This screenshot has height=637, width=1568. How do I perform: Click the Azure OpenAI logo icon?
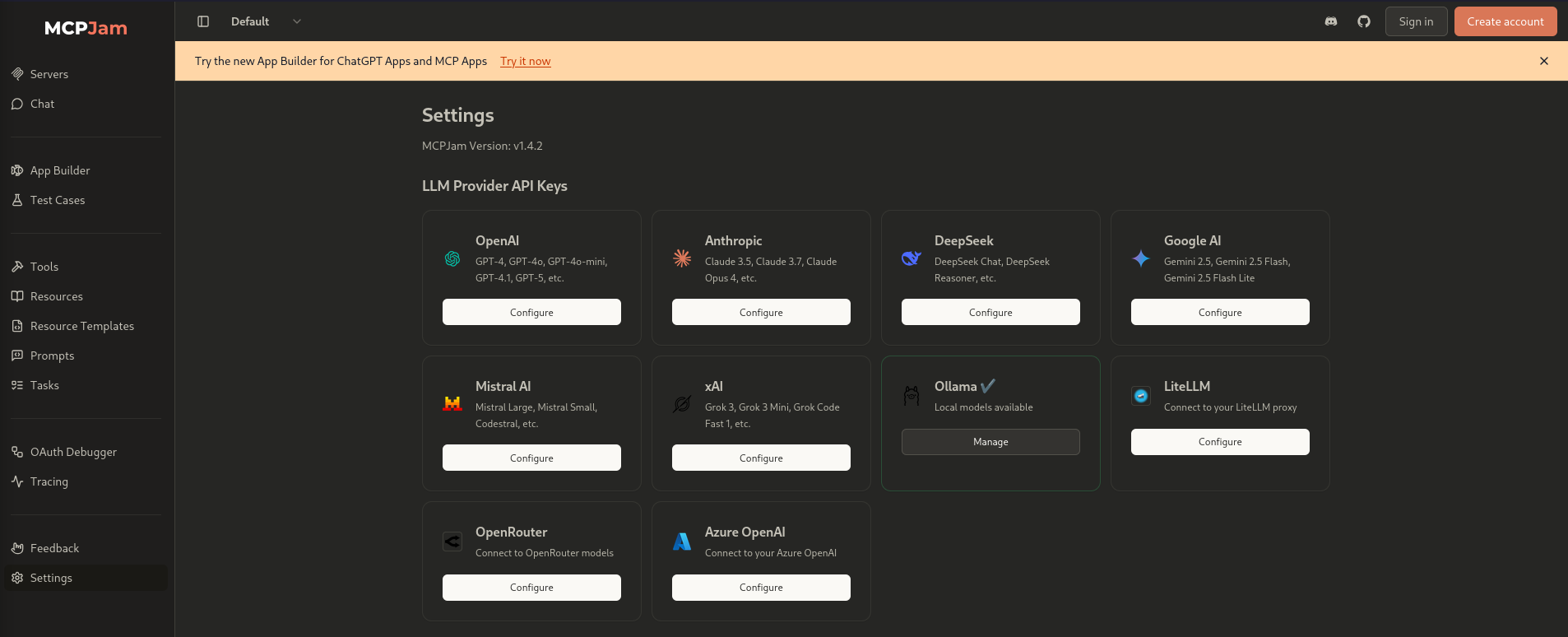682,542
